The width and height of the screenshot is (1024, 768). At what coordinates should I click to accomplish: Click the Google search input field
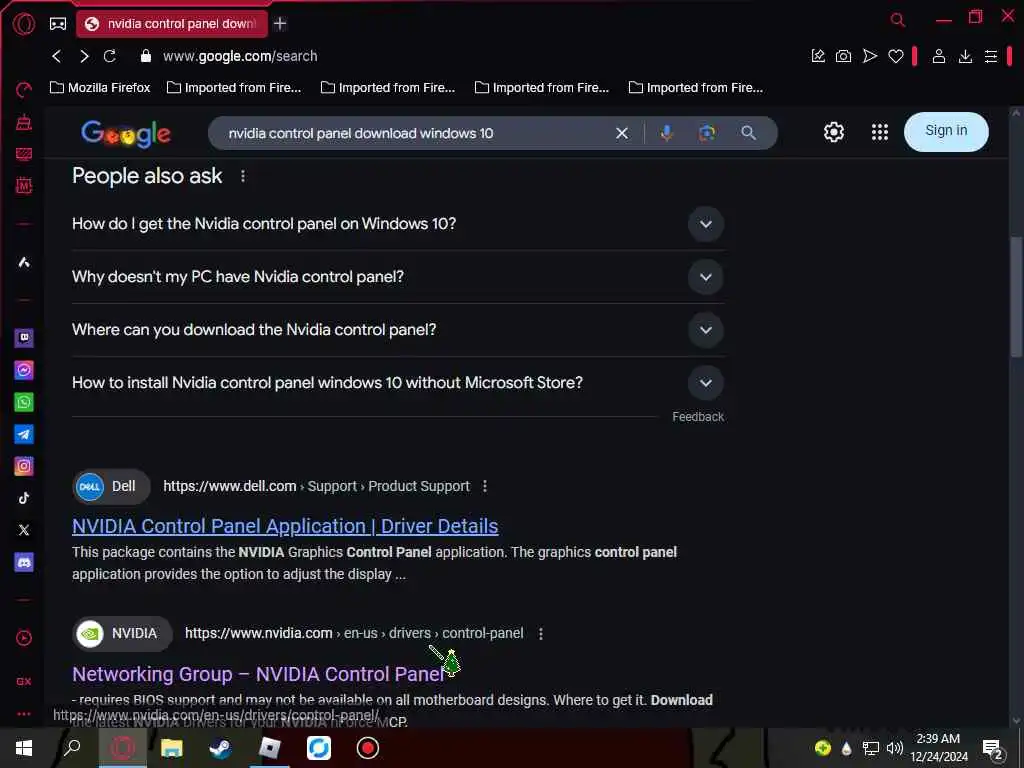click(418, 133)
